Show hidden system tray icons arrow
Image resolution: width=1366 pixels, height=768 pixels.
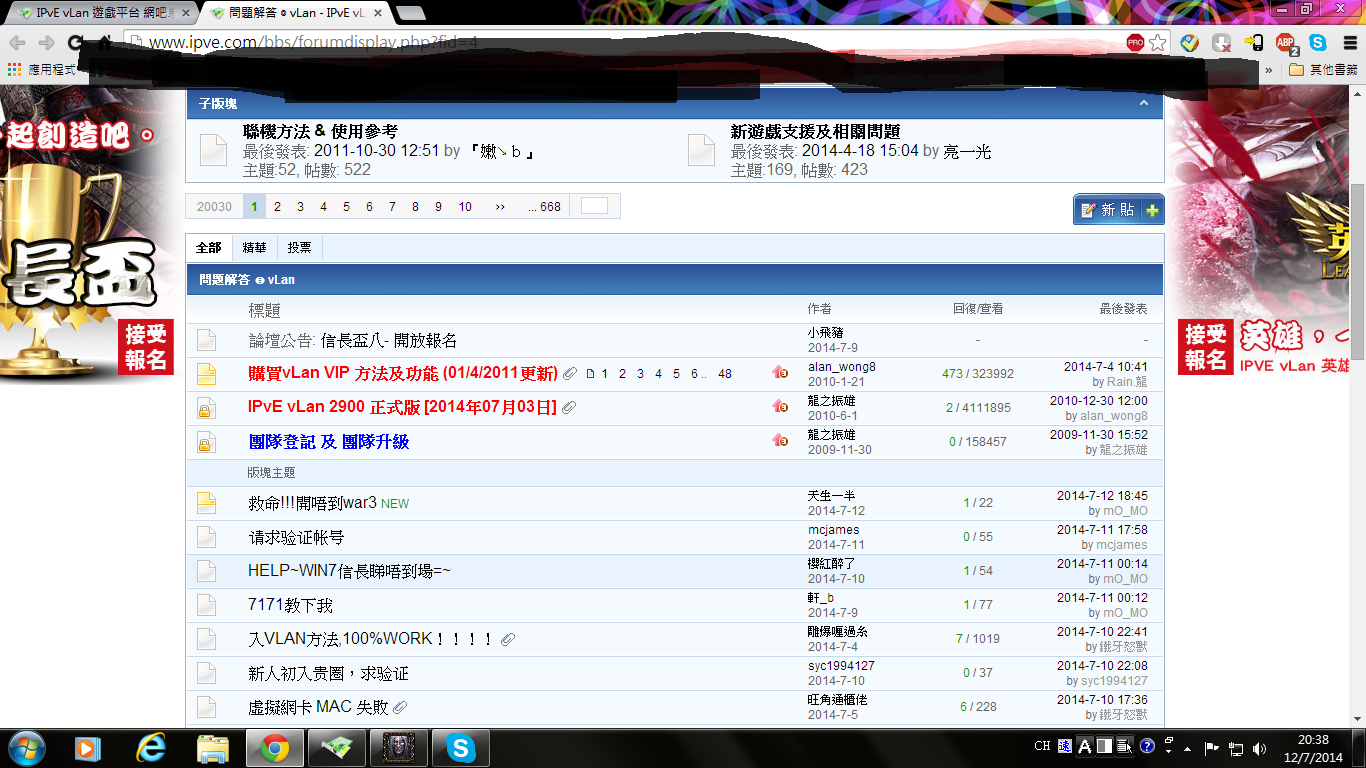click(x=1187, y=748)
